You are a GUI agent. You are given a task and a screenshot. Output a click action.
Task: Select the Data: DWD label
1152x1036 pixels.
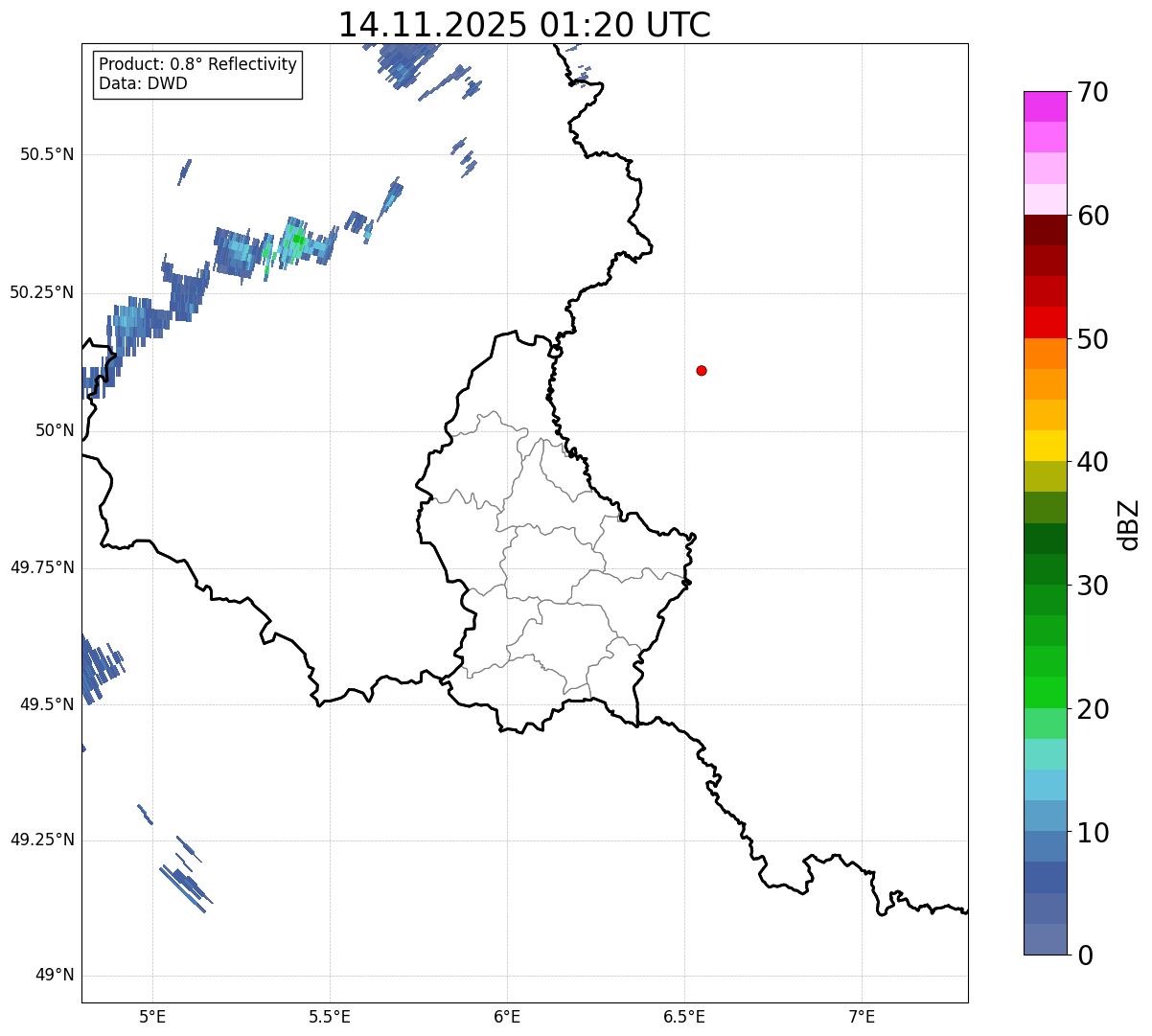(143, 83)
